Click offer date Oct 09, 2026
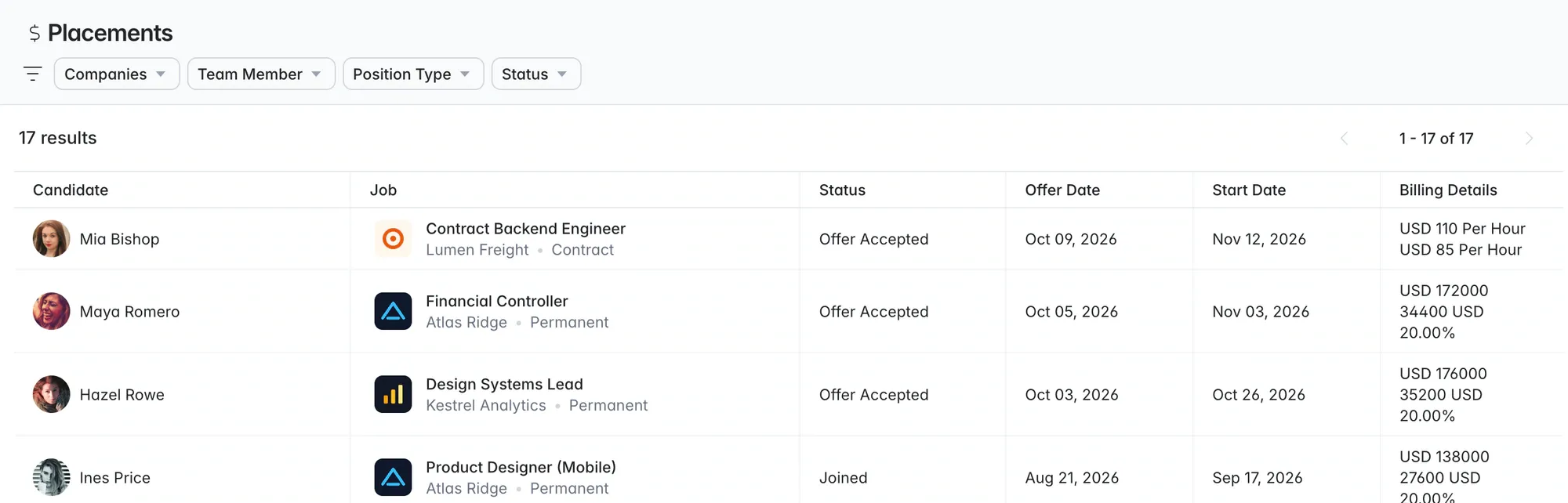The width and height of the screenshot is (1568, 503). pyautogui.click(x=1071, y=239)
